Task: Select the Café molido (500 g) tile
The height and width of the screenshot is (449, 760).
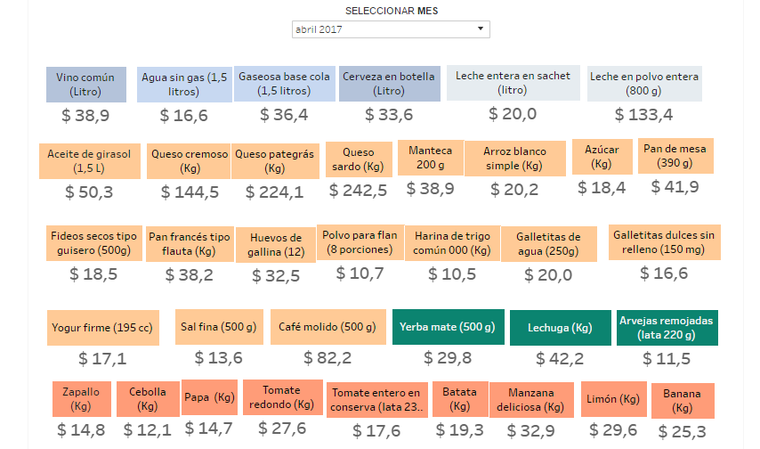Action: click(x=327, y=327)
